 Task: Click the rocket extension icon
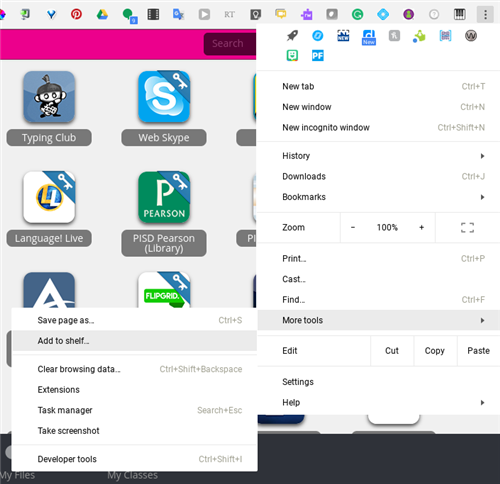pos(292,35)
